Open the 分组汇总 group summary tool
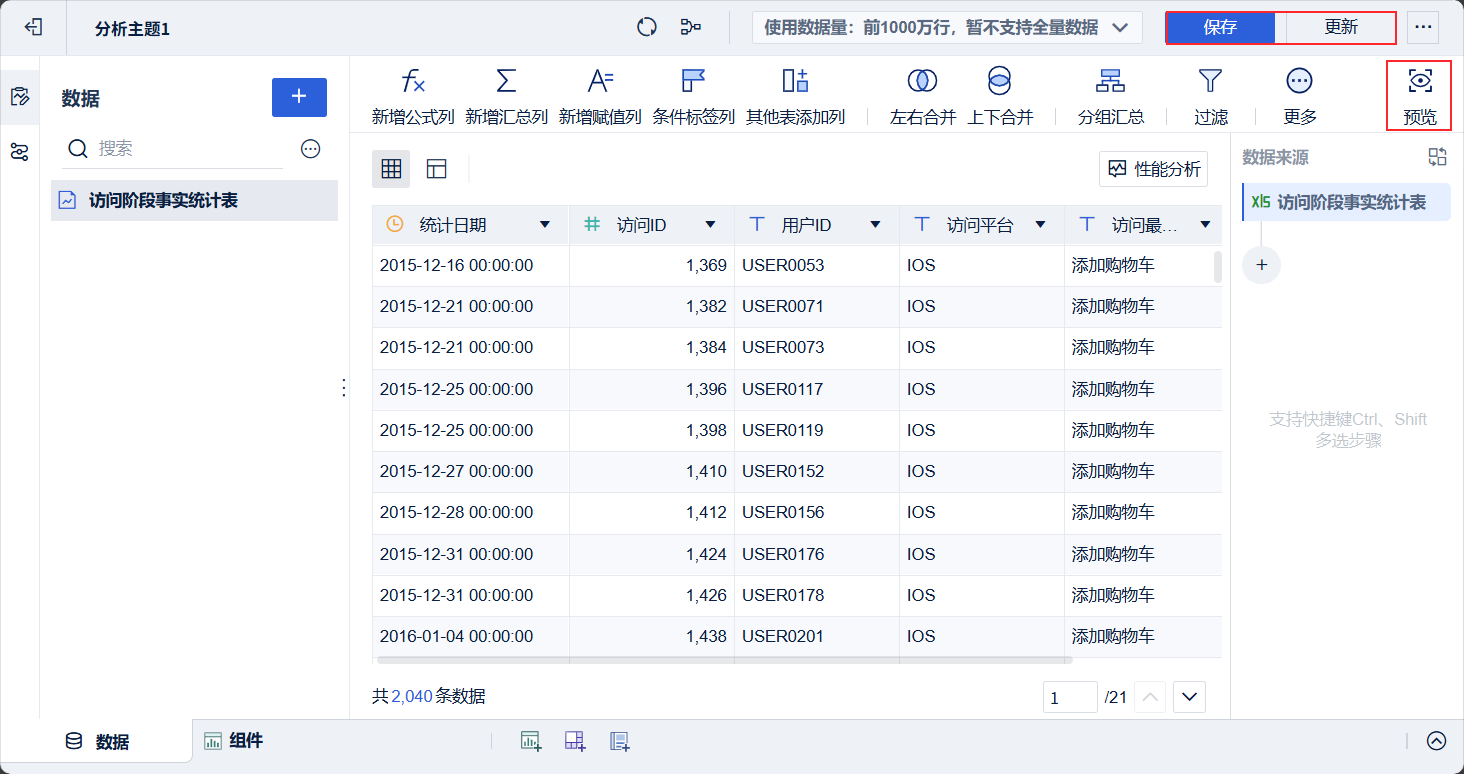The height and width of the screenshot is (774, 1464). [1110, 82]
